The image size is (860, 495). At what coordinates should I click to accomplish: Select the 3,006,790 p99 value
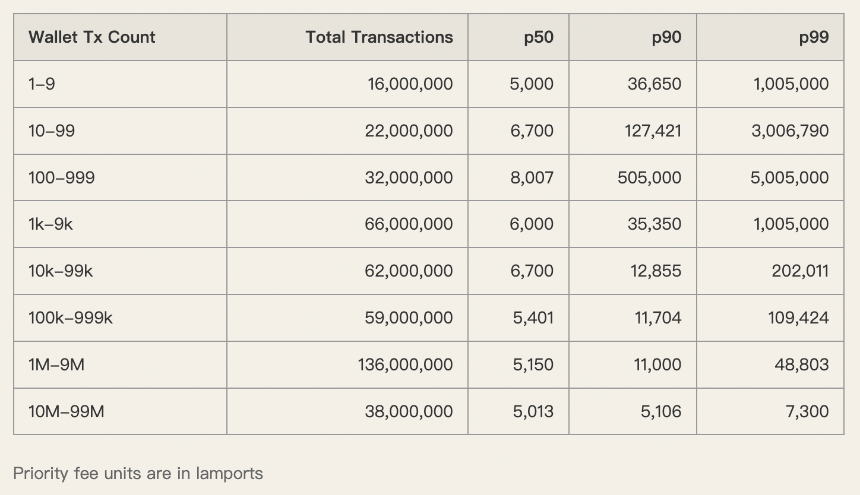(789, 131)
